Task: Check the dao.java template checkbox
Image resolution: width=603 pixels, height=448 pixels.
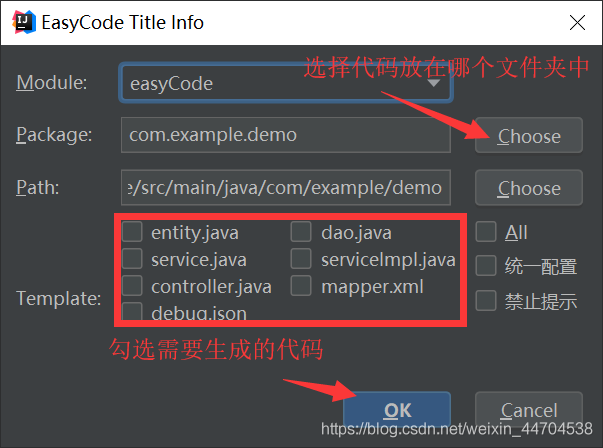Action: point(301,231)
